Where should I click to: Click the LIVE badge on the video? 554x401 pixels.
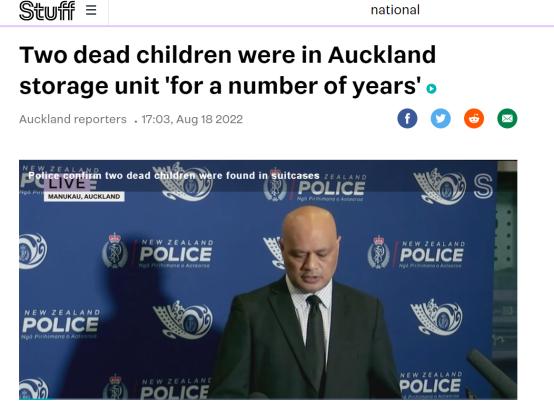click(x=66, y=183)
